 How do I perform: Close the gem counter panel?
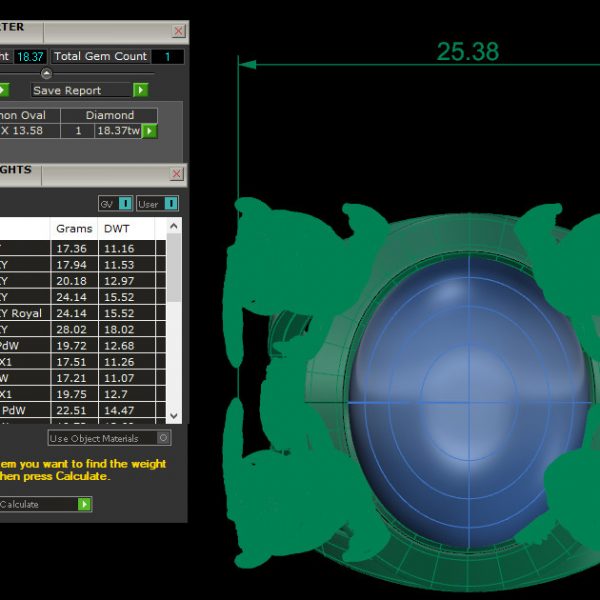pyautogui.click(x=178, y=31)
